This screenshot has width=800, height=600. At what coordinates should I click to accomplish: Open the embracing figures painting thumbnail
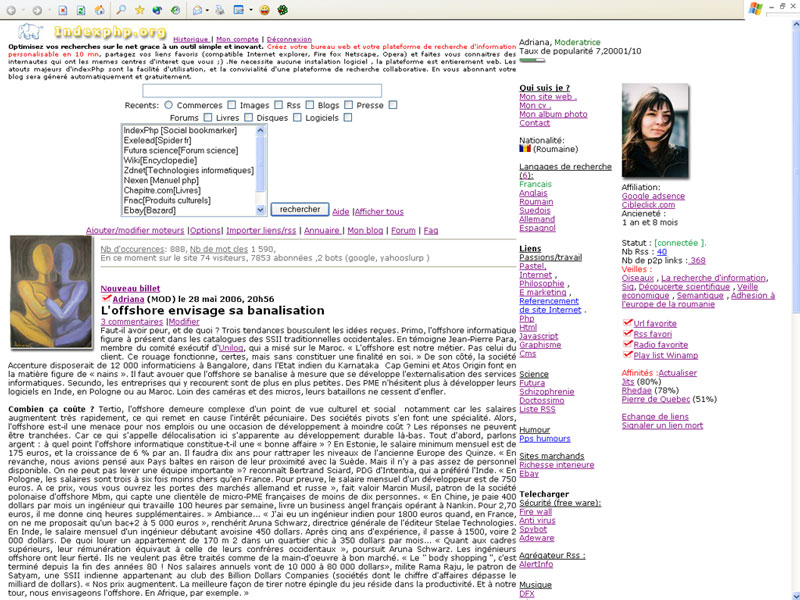[51, 292]
